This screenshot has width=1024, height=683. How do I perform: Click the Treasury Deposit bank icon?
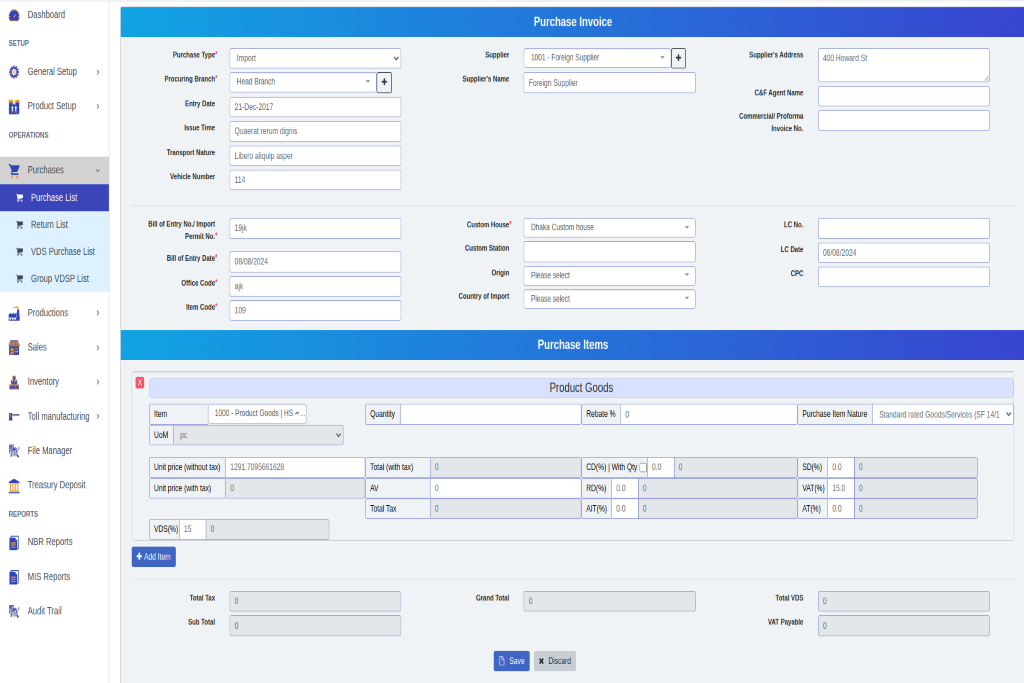pyautogui.click(x=14, y=485)
